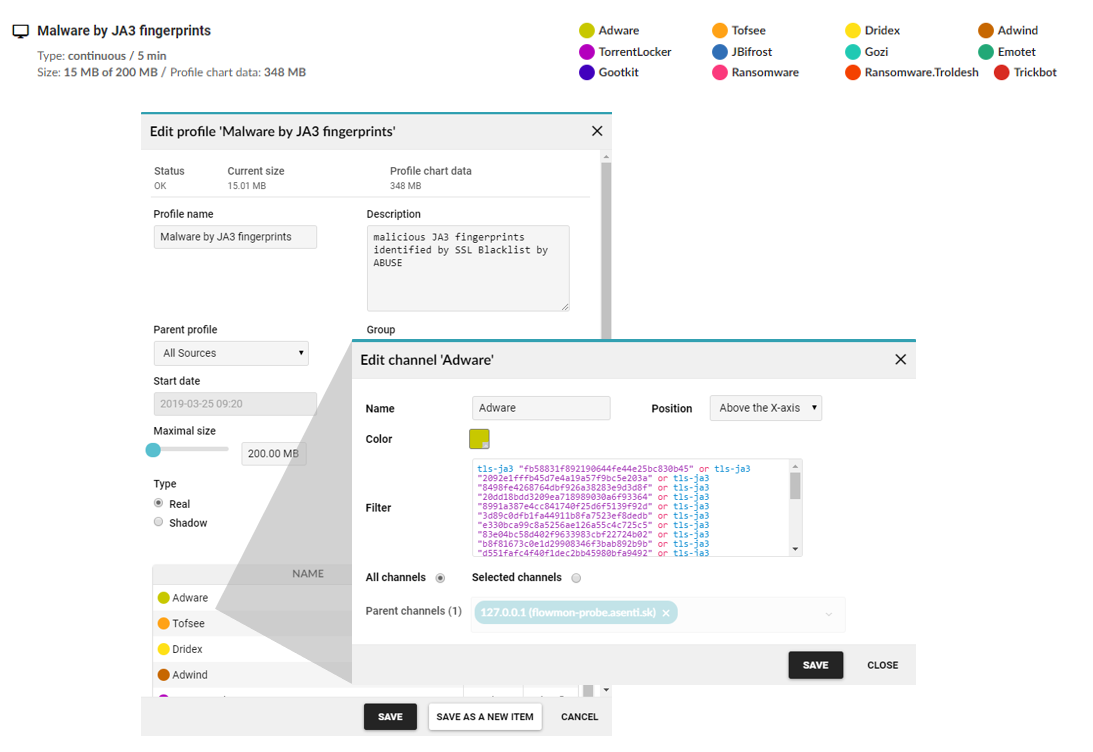Click the Gootkit legend dot
Viewport: 1093px width, 752px height.
coord(587,73)
